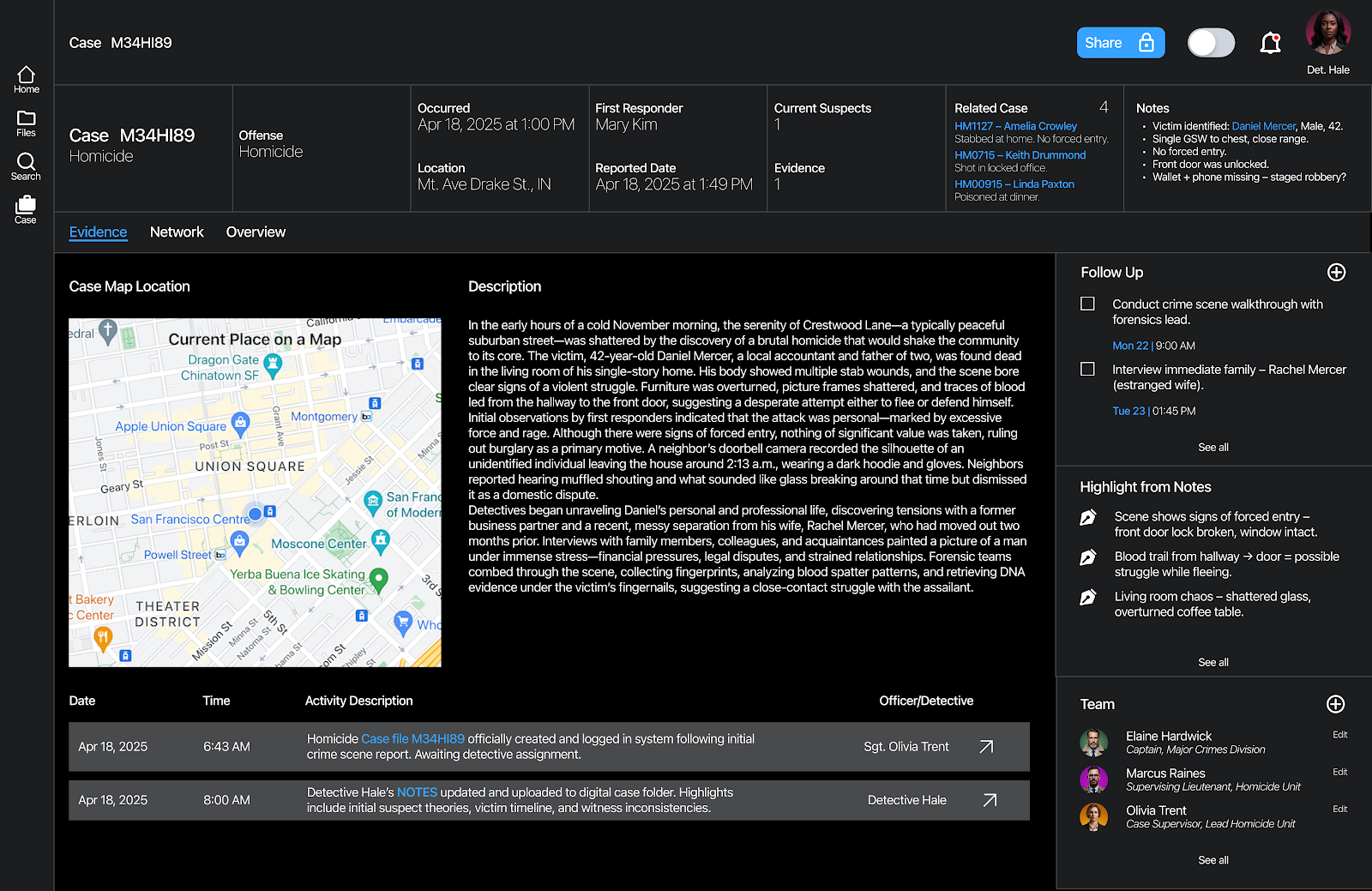Viewport: 1372px width, 891px height.
Task: Click the notification bell icon
Action: pyautogui.click(x=1270, y=43)
